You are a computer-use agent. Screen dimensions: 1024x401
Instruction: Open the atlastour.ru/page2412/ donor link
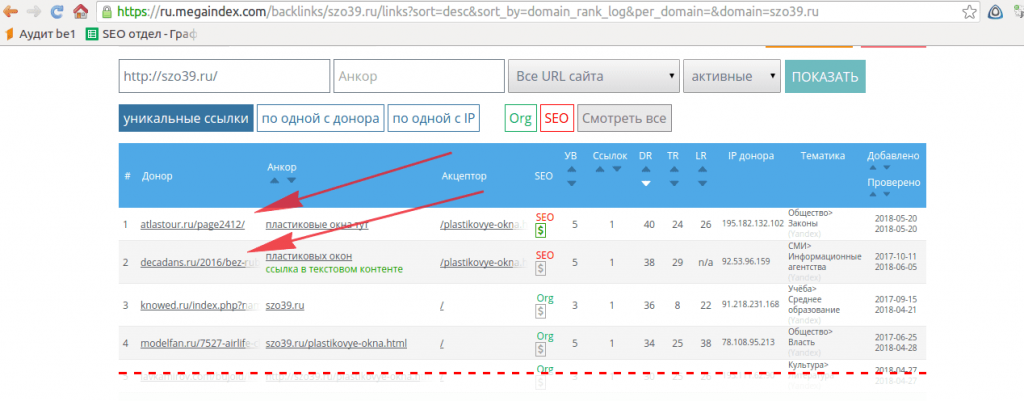[192, 225]
